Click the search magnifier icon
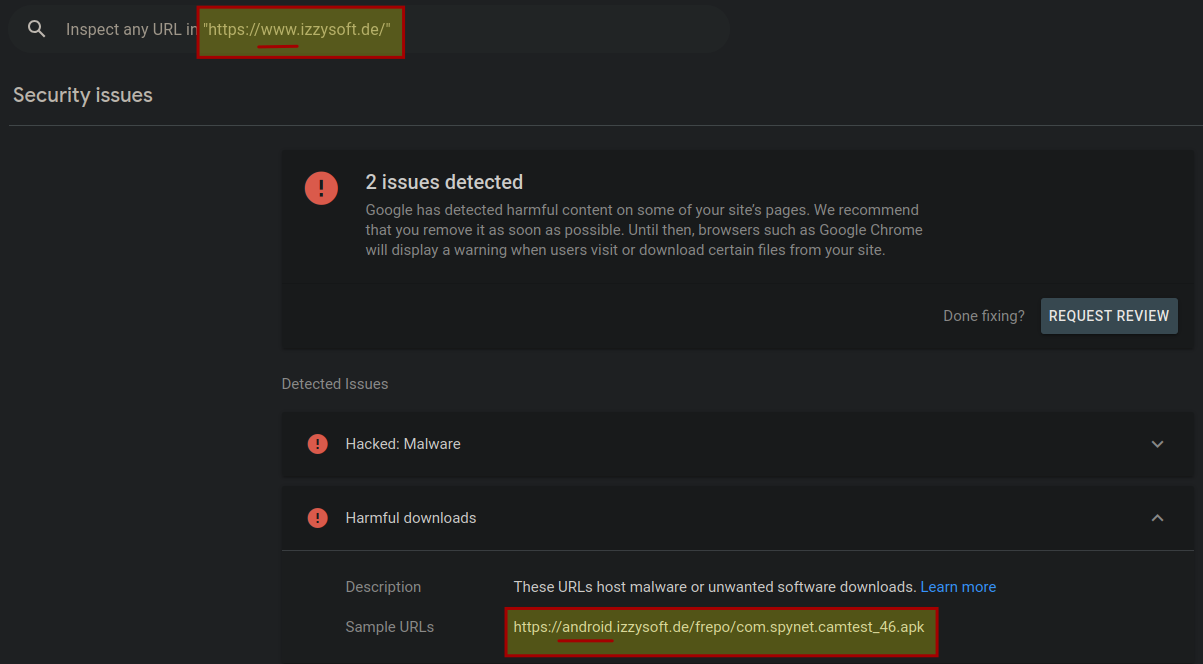Screen dimensions: 1203x664 pos(37,29)
